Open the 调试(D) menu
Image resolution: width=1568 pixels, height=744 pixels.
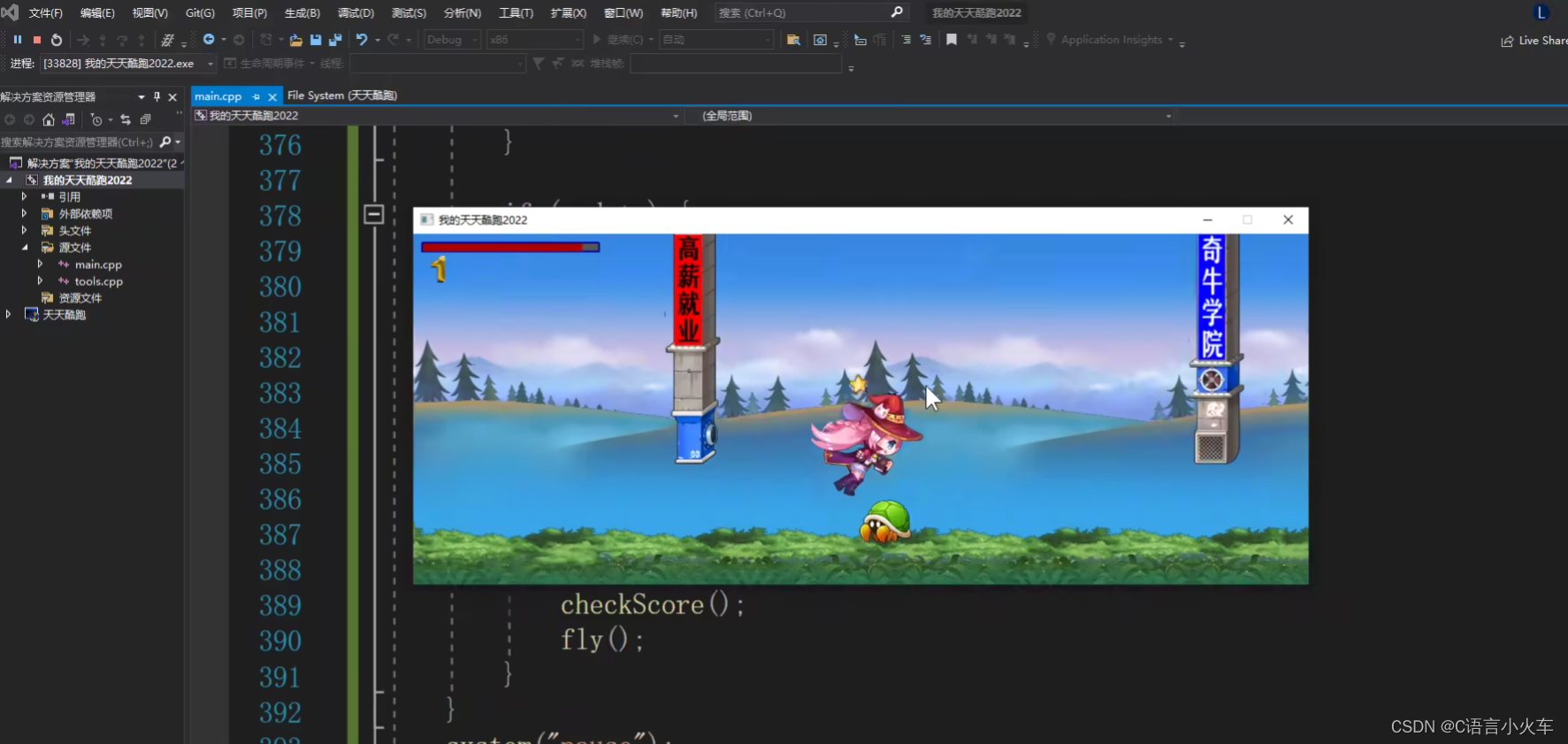click(x=356, y=13)
